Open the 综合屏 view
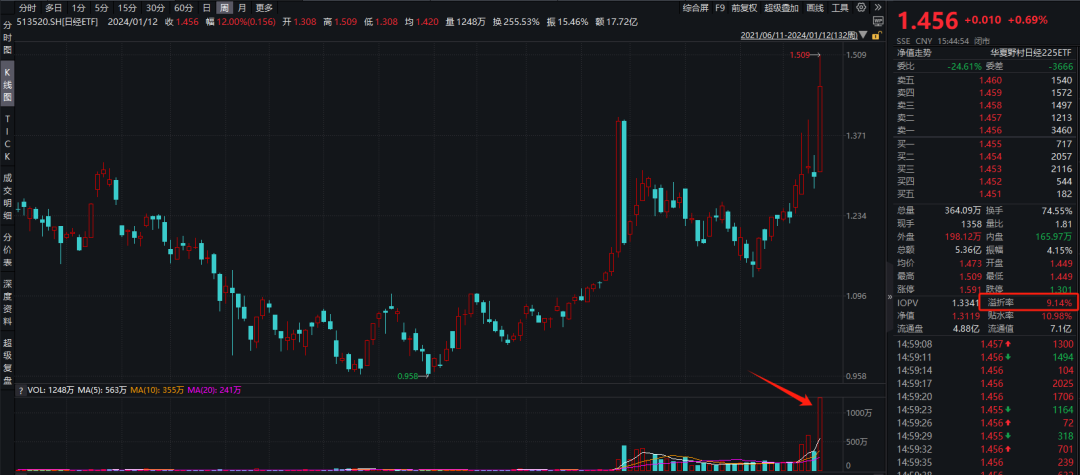 pos(695,8)
